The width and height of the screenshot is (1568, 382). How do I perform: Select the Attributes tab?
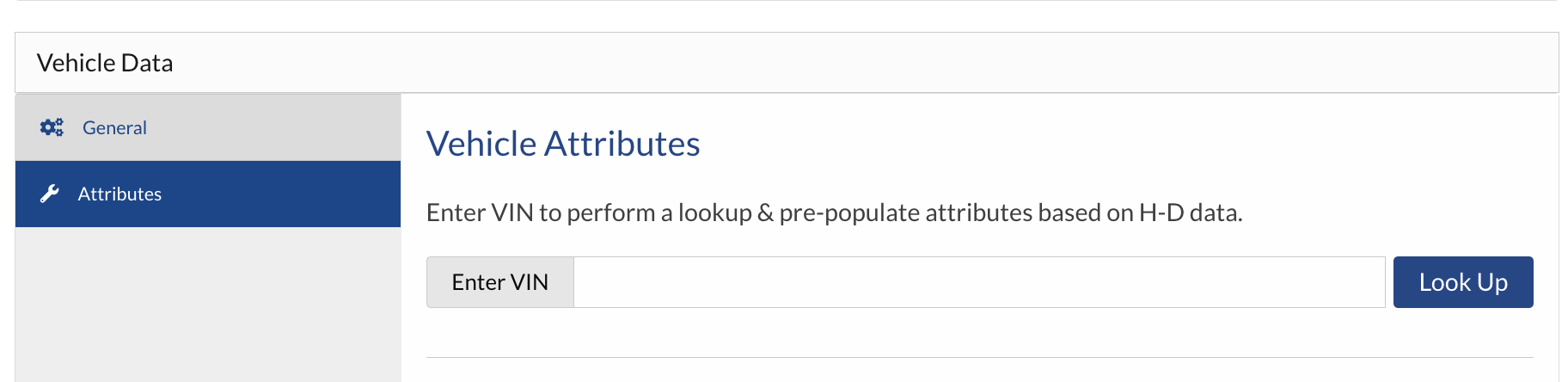[x=119, y=194]
